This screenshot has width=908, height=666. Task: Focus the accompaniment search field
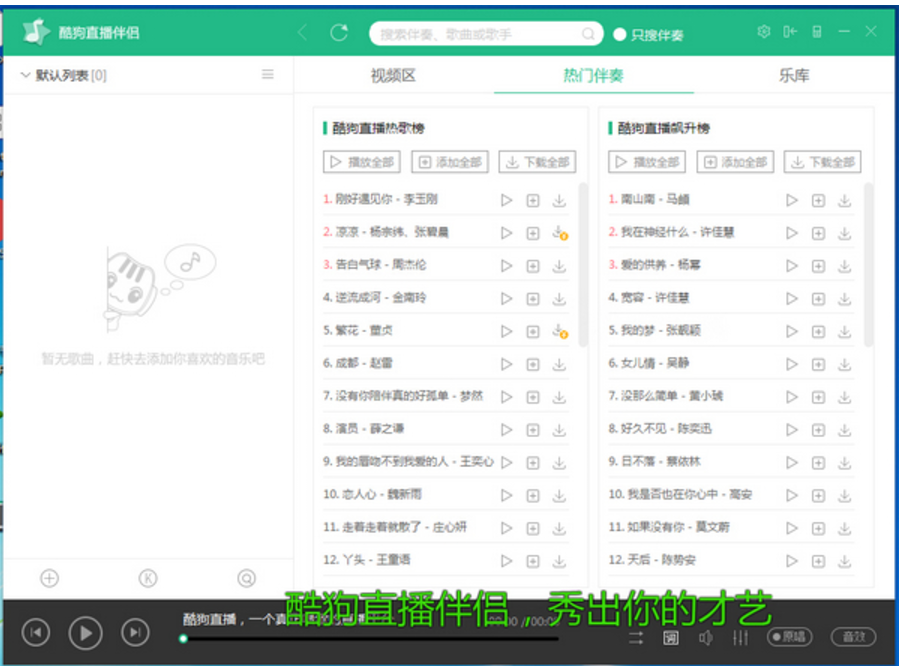[x=486, y=34]
